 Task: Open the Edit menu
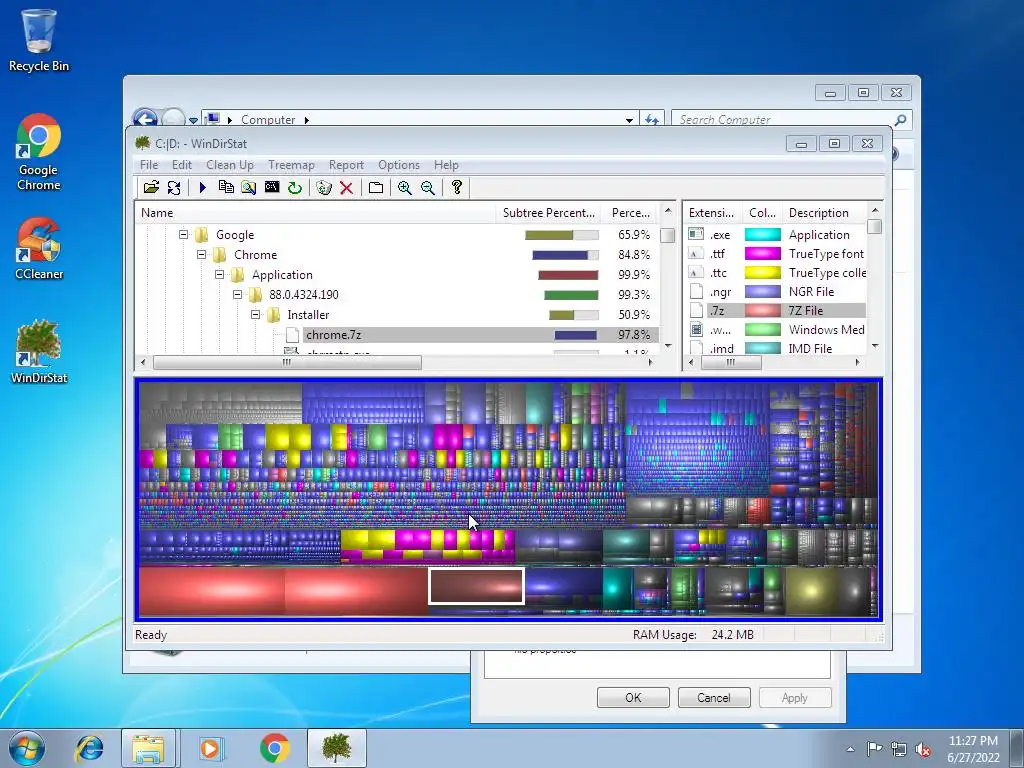[x=182, y=165]
